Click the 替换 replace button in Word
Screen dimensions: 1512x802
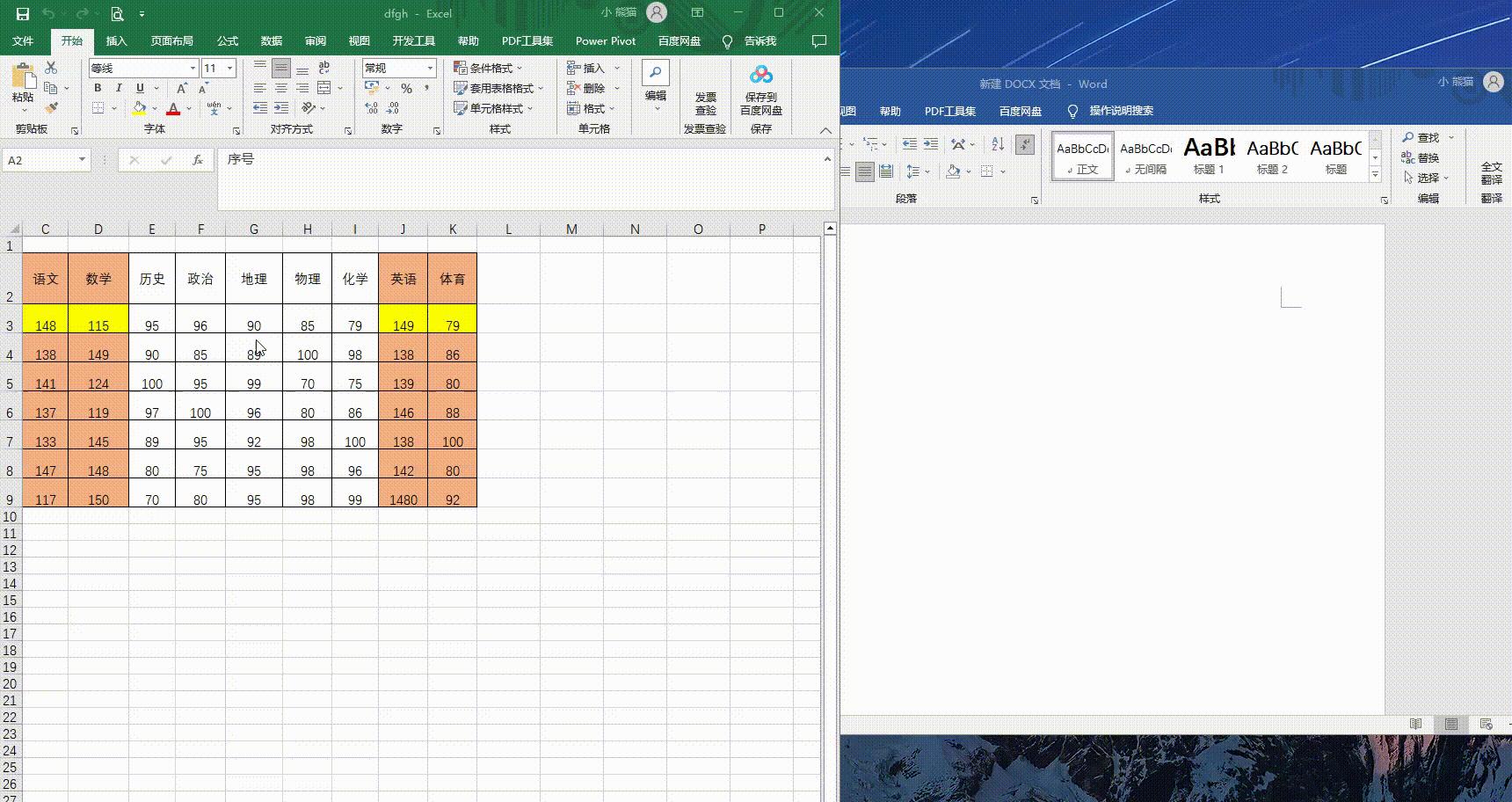(1421, 158)
